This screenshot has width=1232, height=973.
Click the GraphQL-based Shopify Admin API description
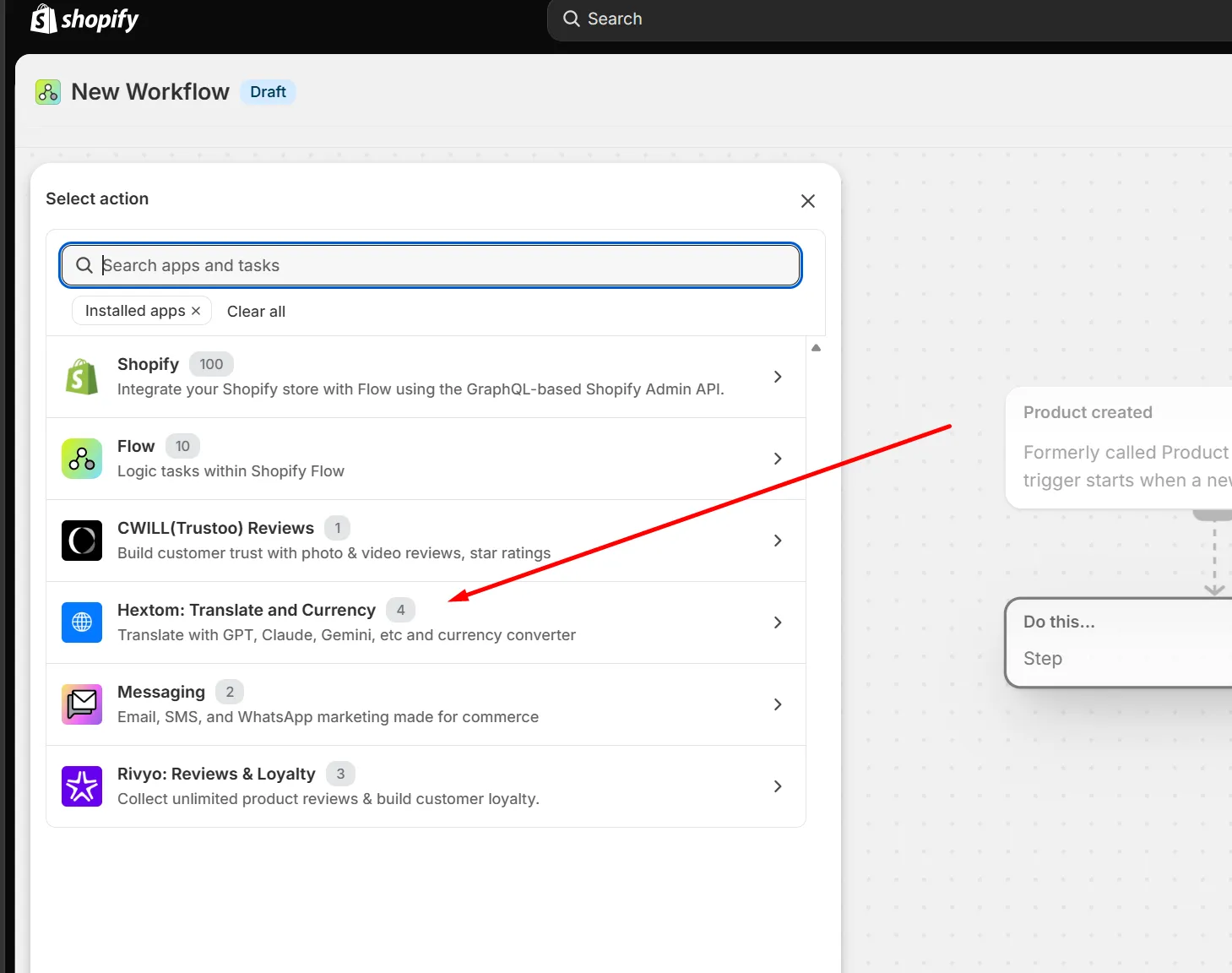point(421,389)
